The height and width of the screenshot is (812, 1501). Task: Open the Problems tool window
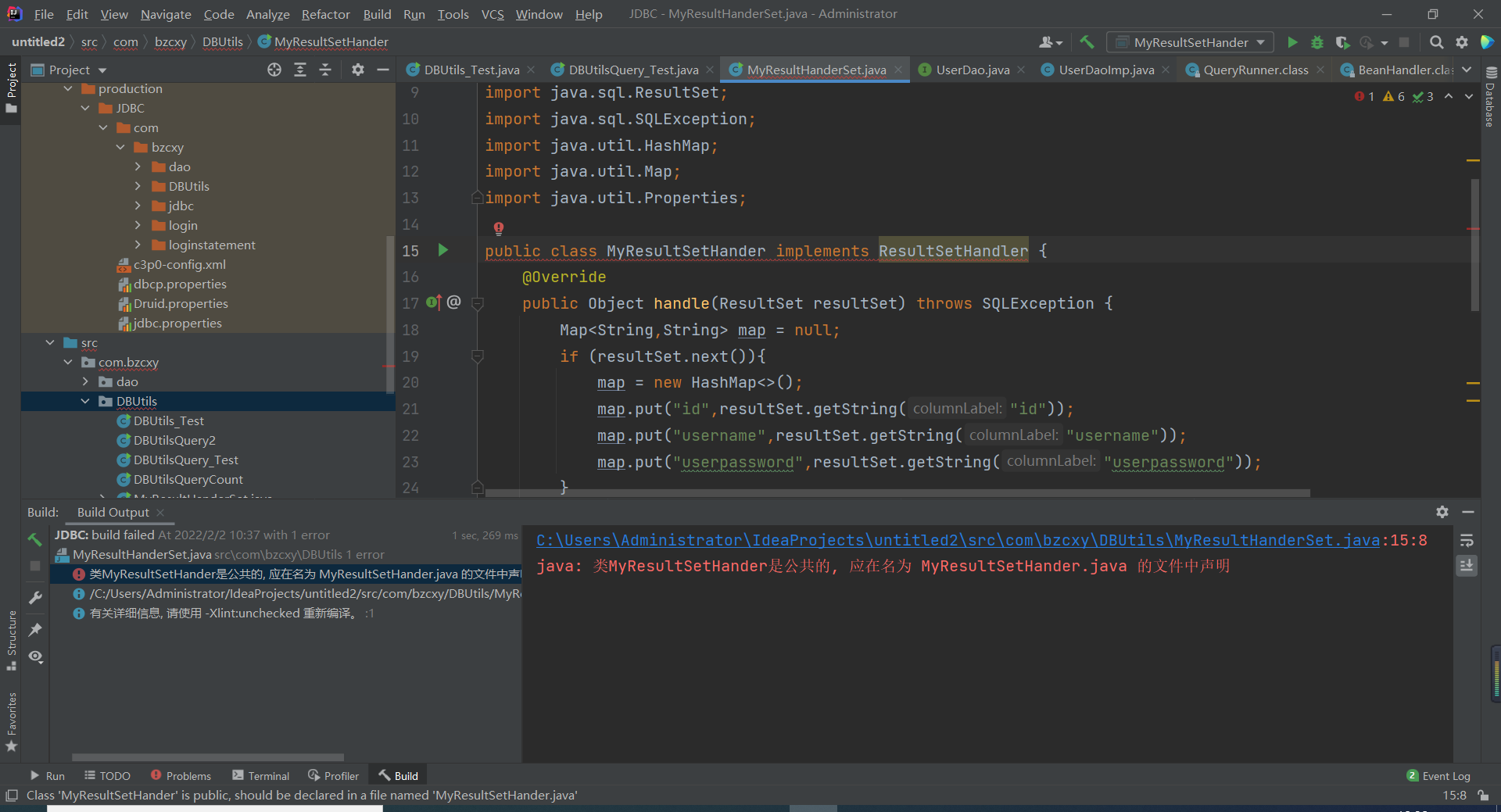click(x=181, y=775)
